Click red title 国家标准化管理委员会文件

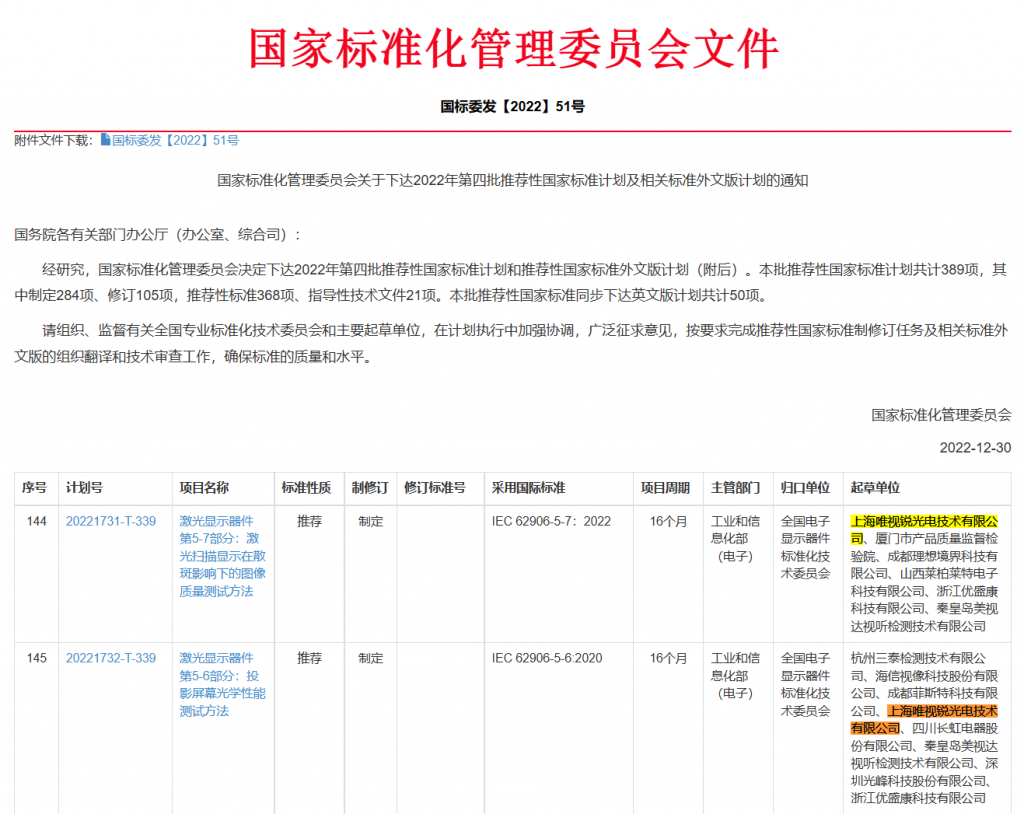tap(513, 48)
